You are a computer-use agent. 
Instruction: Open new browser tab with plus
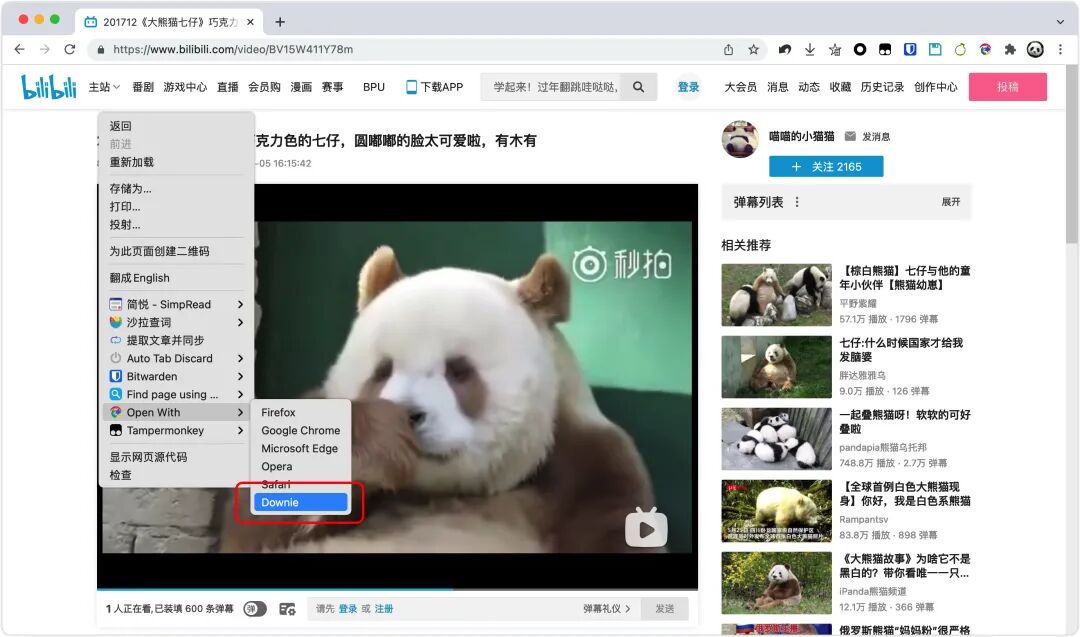[280, 22]
